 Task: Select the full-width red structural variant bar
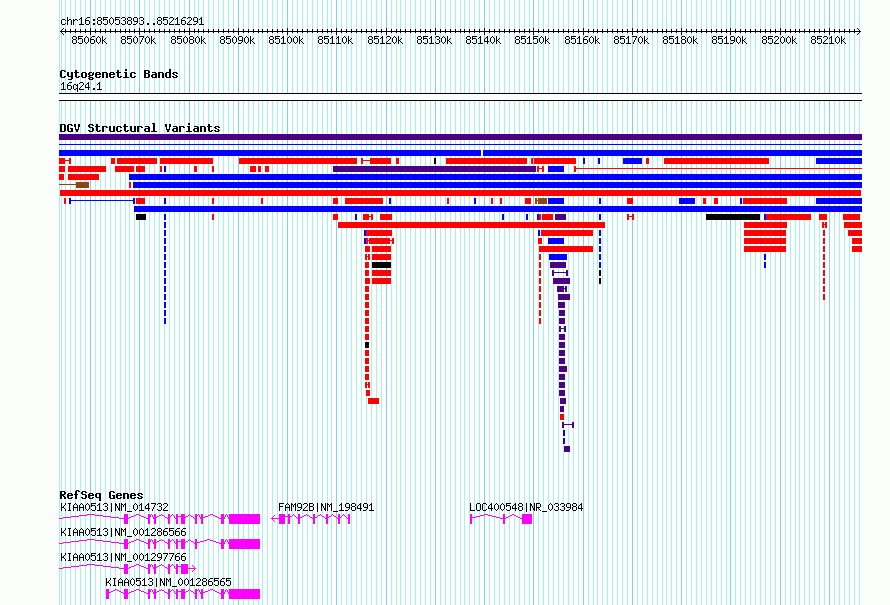(460, 193)
